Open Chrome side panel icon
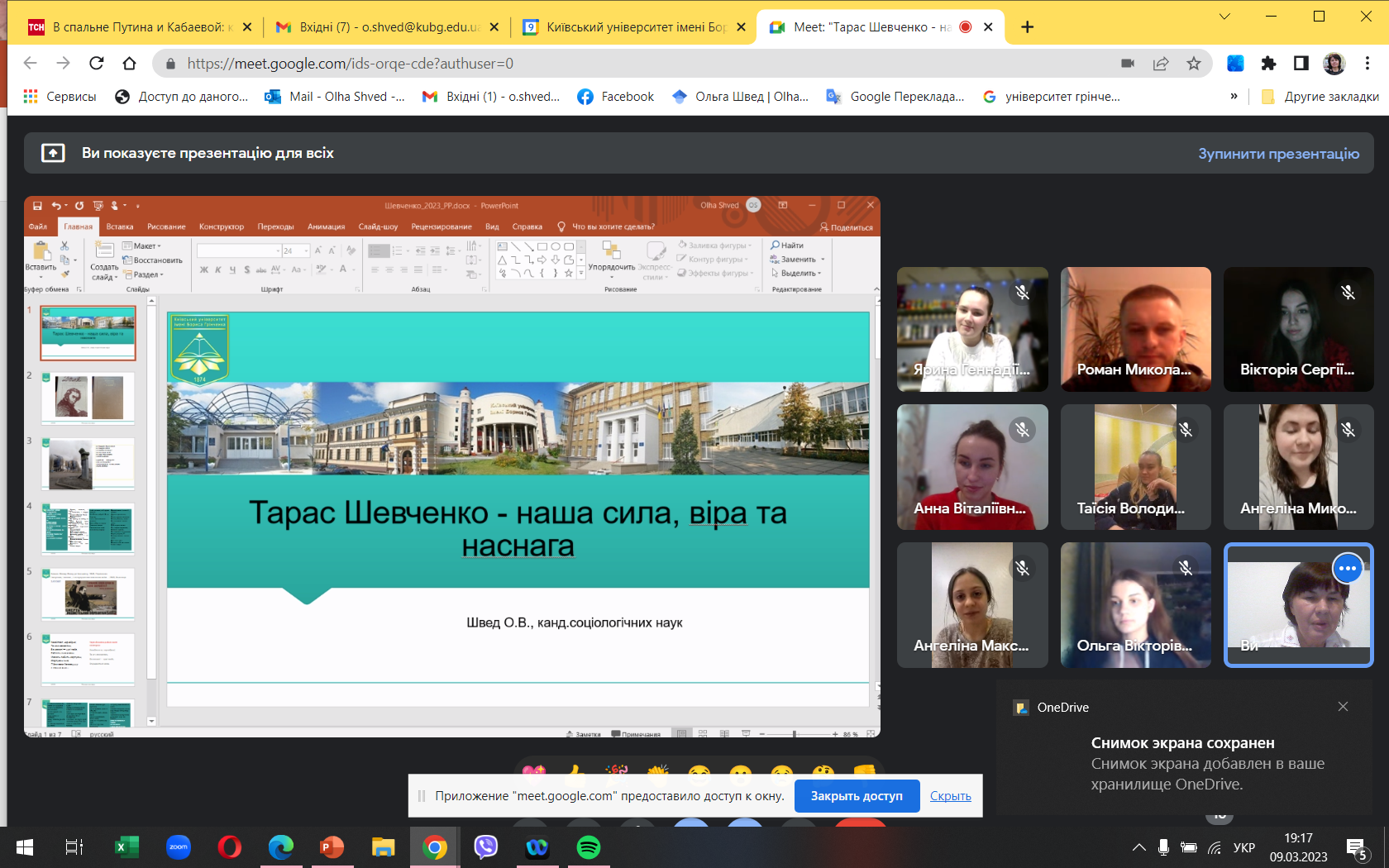This screenshot has height=868, width=1389. (1301, 64)
